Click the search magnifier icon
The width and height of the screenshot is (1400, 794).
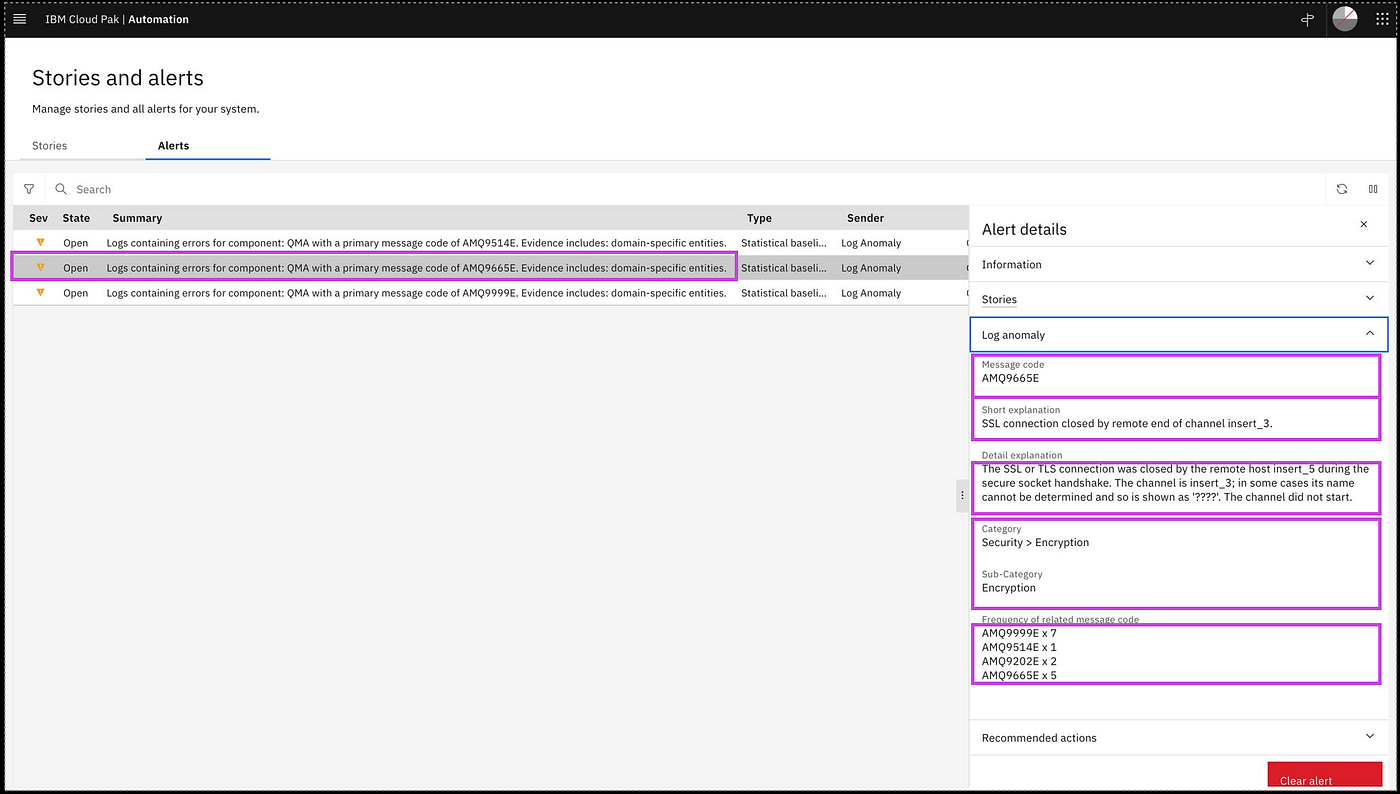[x=60, y=189]
